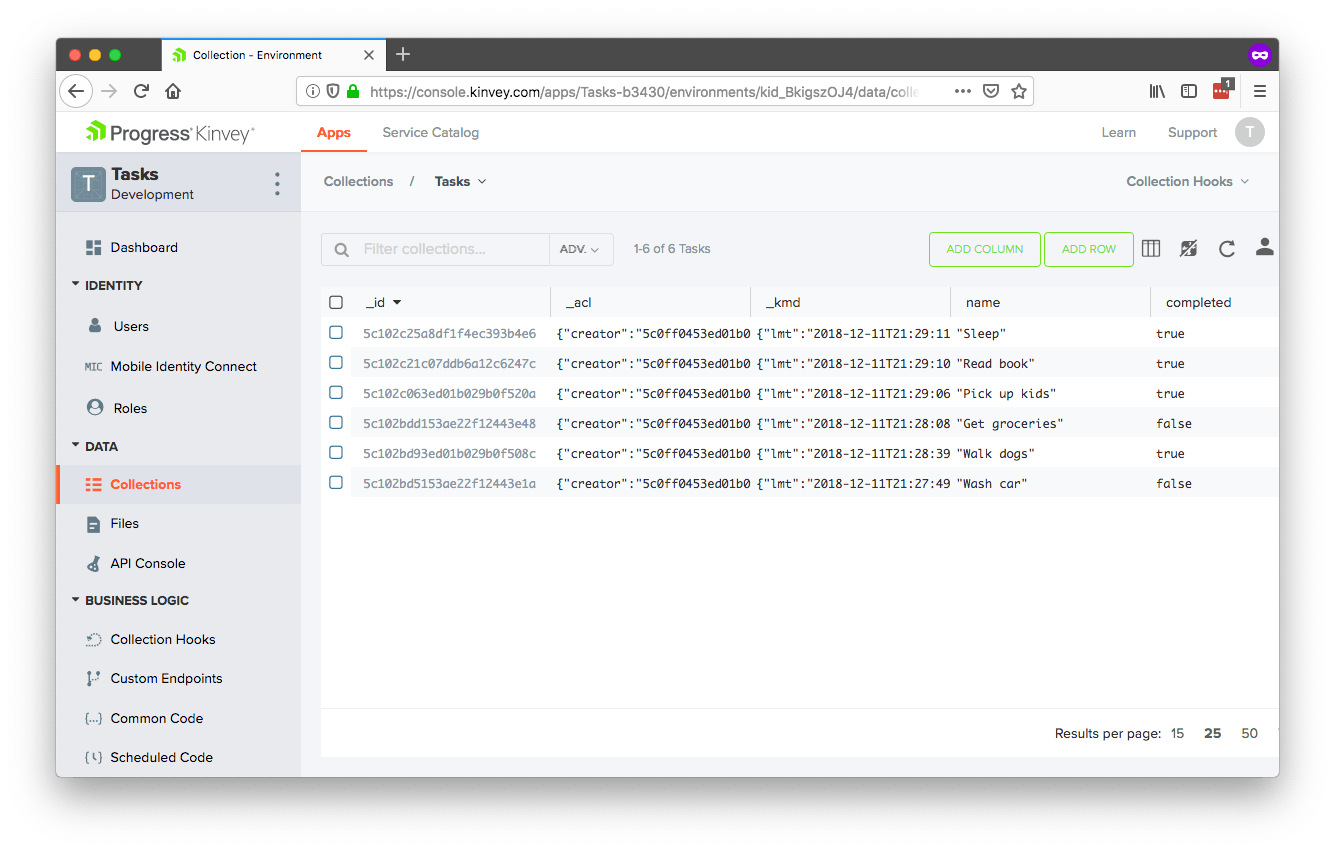Click the Filter collections search field

click(x=450, y=249)
